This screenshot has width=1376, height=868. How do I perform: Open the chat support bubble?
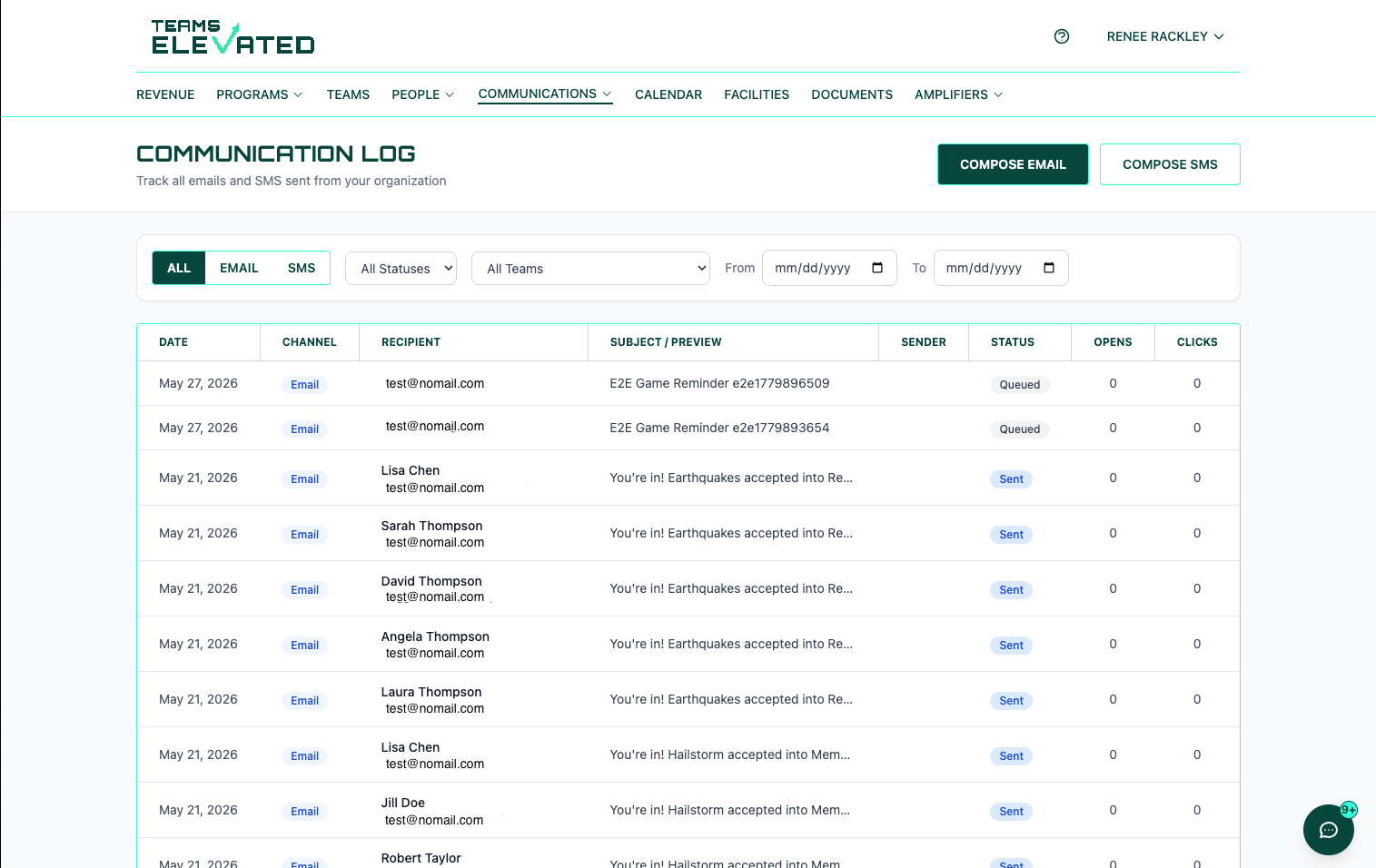(x=1329, y=830)
